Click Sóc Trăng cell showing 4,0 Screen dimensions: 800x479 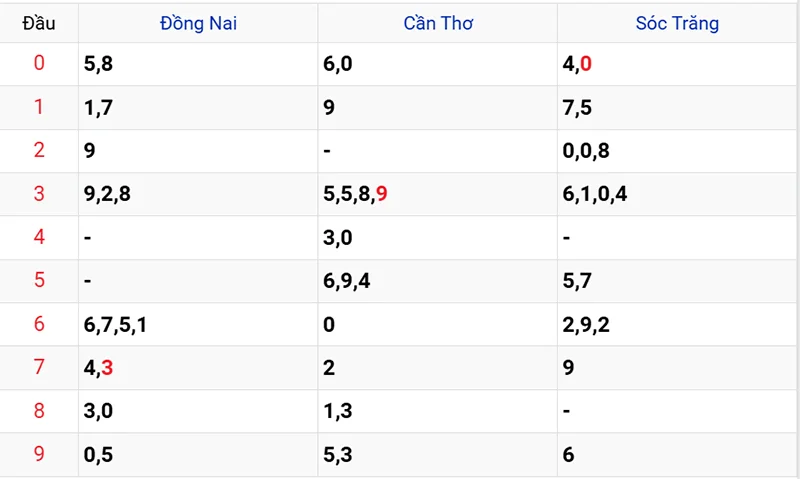click(x=577, y=64)
